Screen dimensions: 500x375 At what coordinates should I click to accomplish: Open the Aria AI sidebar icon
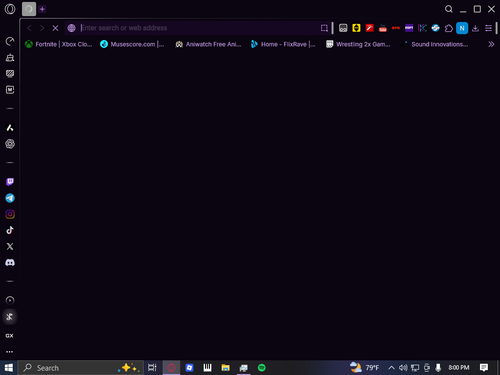[x=10, y=128]
